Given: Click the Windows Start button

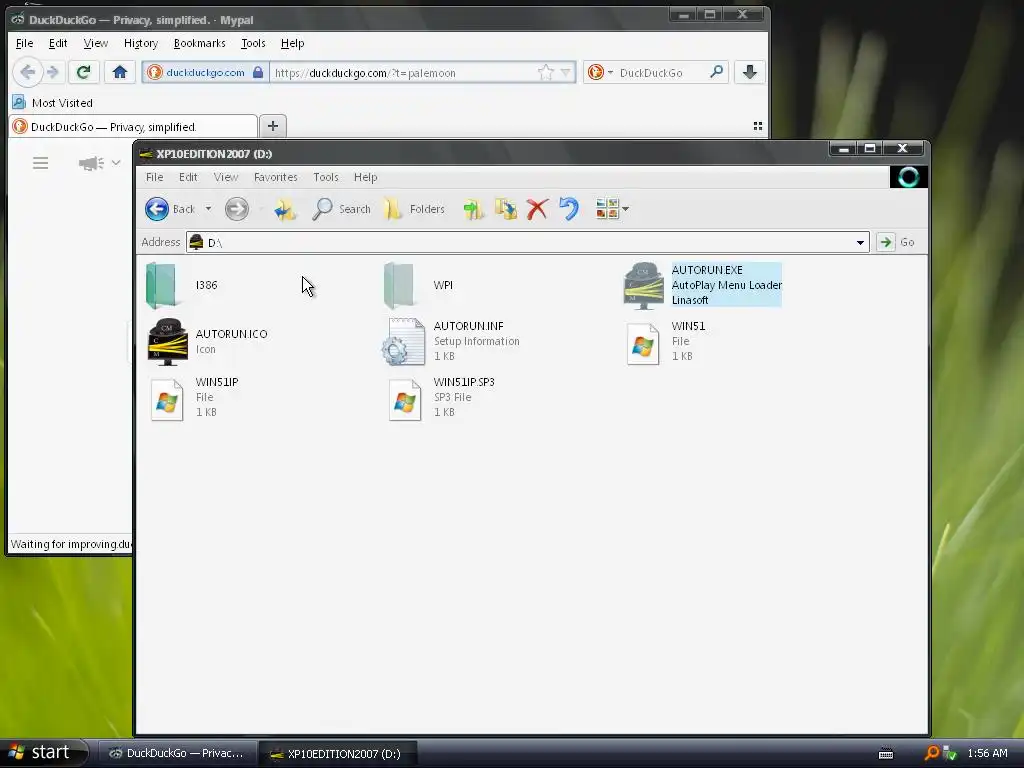Looking at the screenshot, I should pyautogui.click(x=44, y=753).
